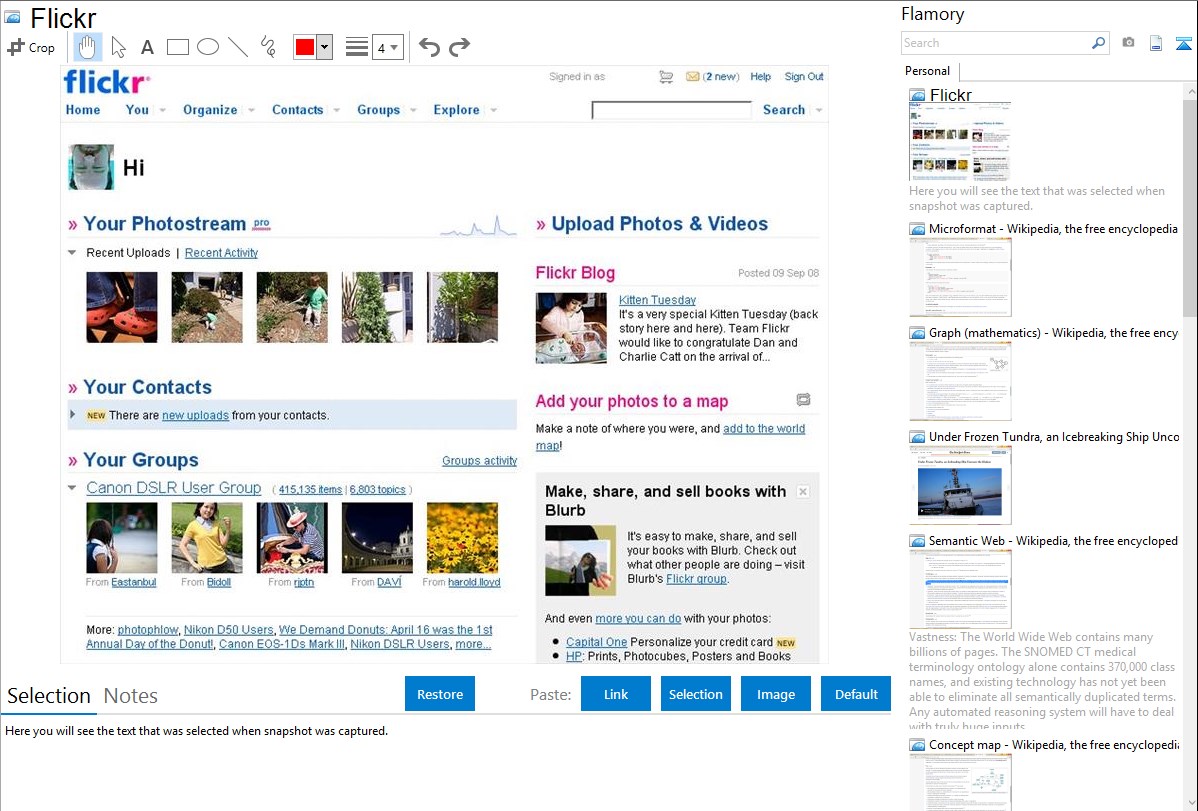Open the Organize menu item
This screenshot has width=1198, height=811.
click(210, 110)
